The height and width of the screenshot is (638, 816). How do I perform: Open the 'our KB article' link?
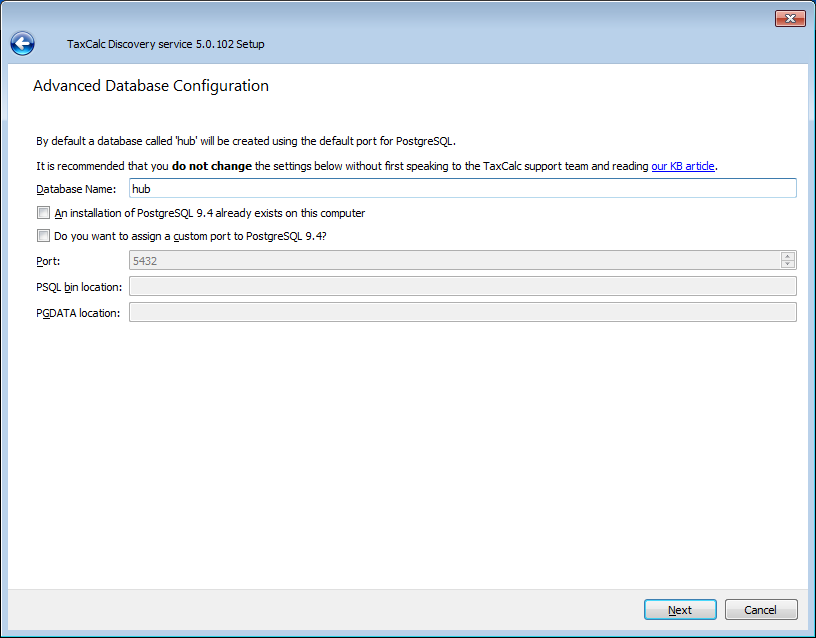683,166
